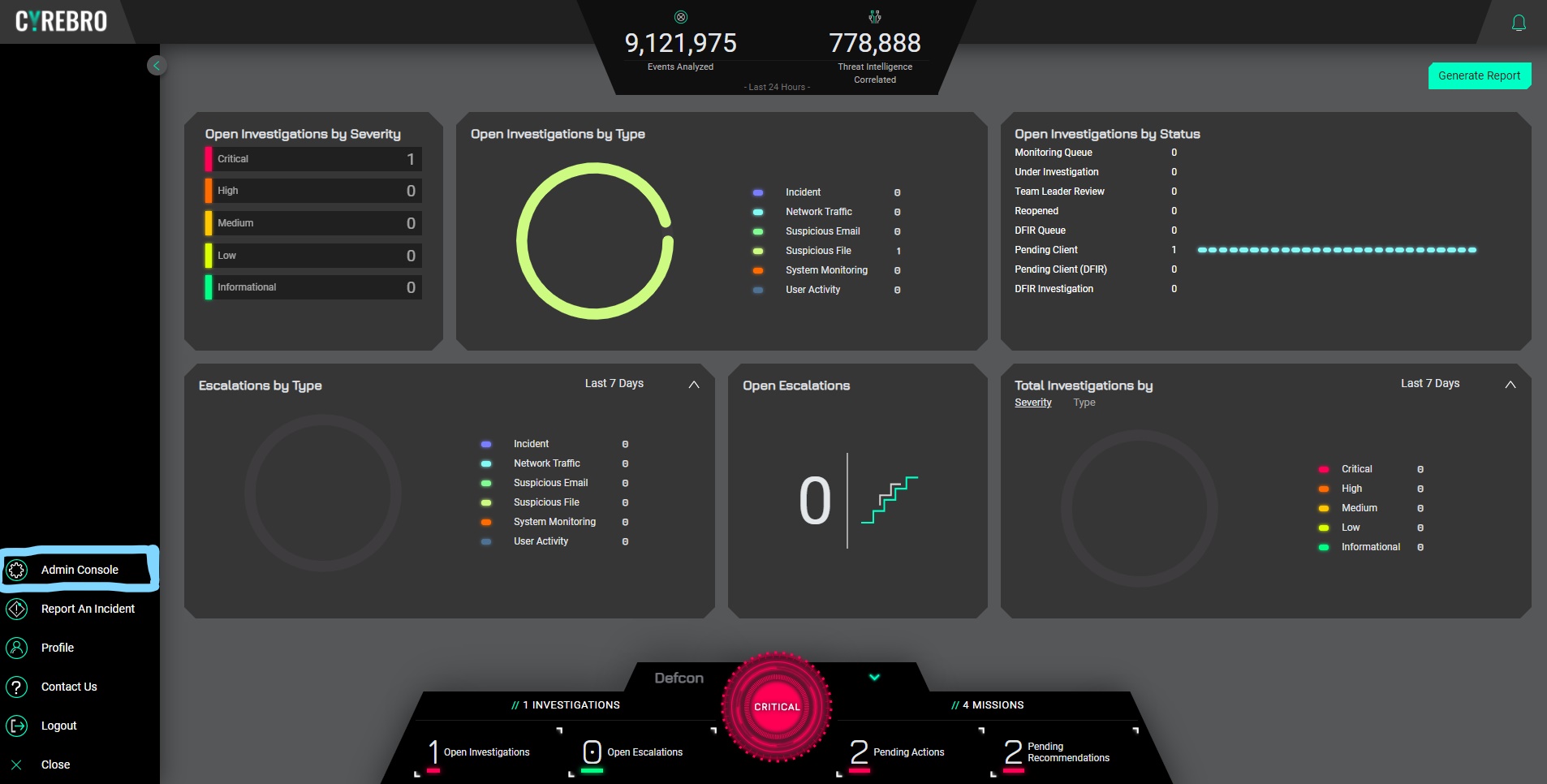
Task: Toggle Critical legend in Total Investigations chart
Action: 1356,469
